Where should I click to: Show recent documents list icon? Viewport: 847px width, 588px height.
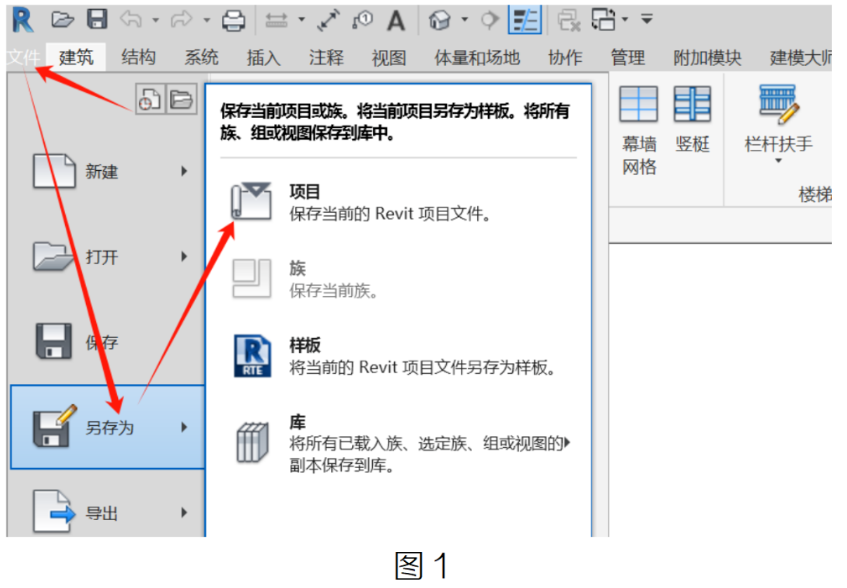tap(149, 99)
